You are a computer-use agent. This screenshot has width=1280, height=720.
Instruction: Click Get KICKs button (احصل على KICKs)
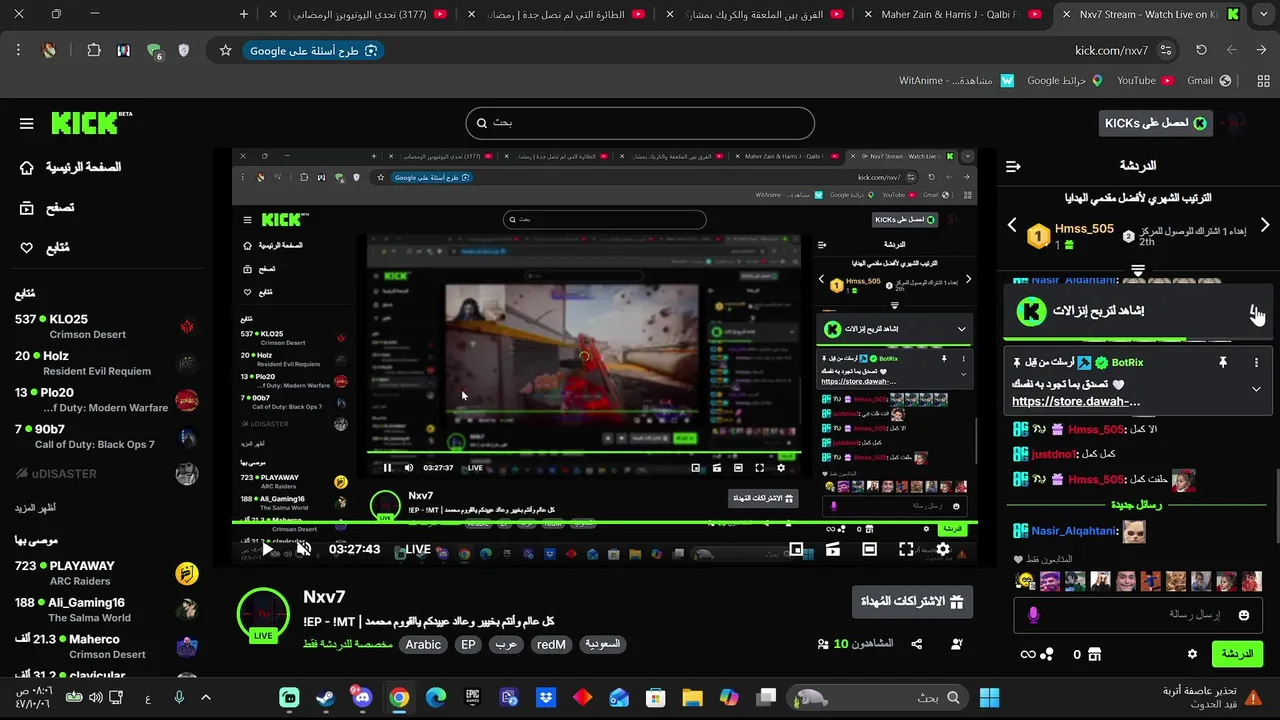point(1155,123)
